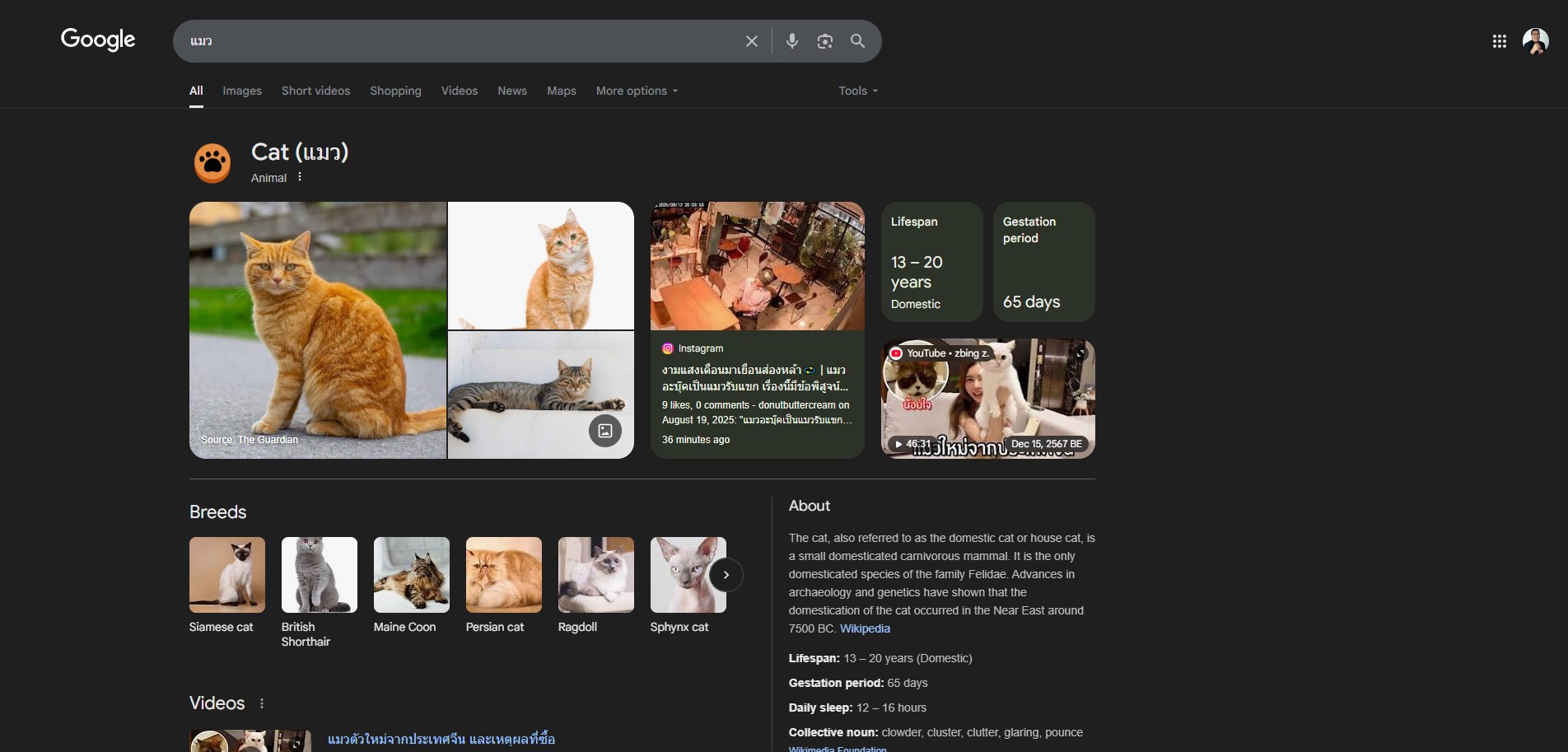Play the YouTube zbing z. video
This screenshot has width=1568, height=752.
pyautogui.click(x=987, y=399)
